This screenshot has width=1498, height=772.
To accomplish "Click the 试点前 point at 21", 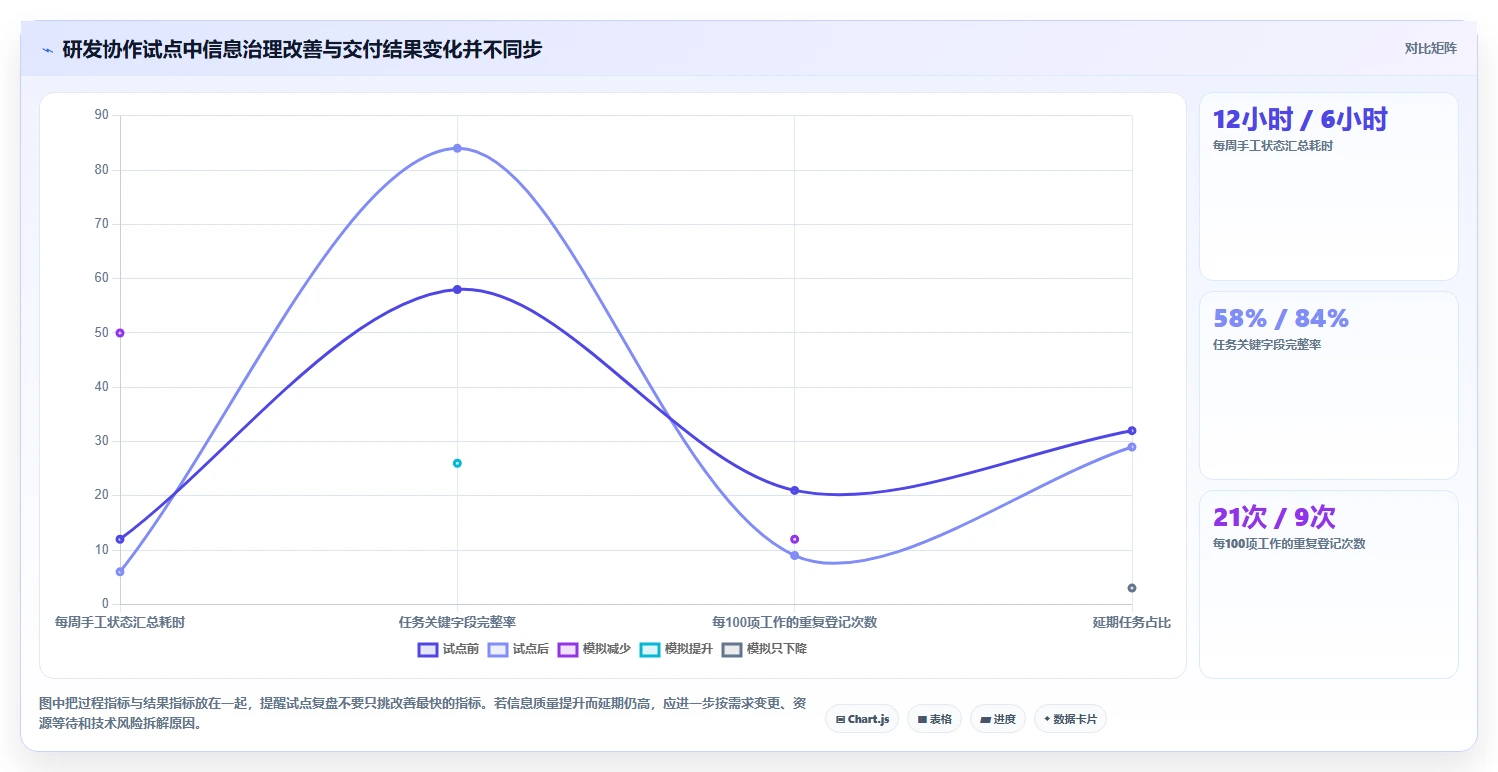I will pyautogui.click(x=795, y=490).
